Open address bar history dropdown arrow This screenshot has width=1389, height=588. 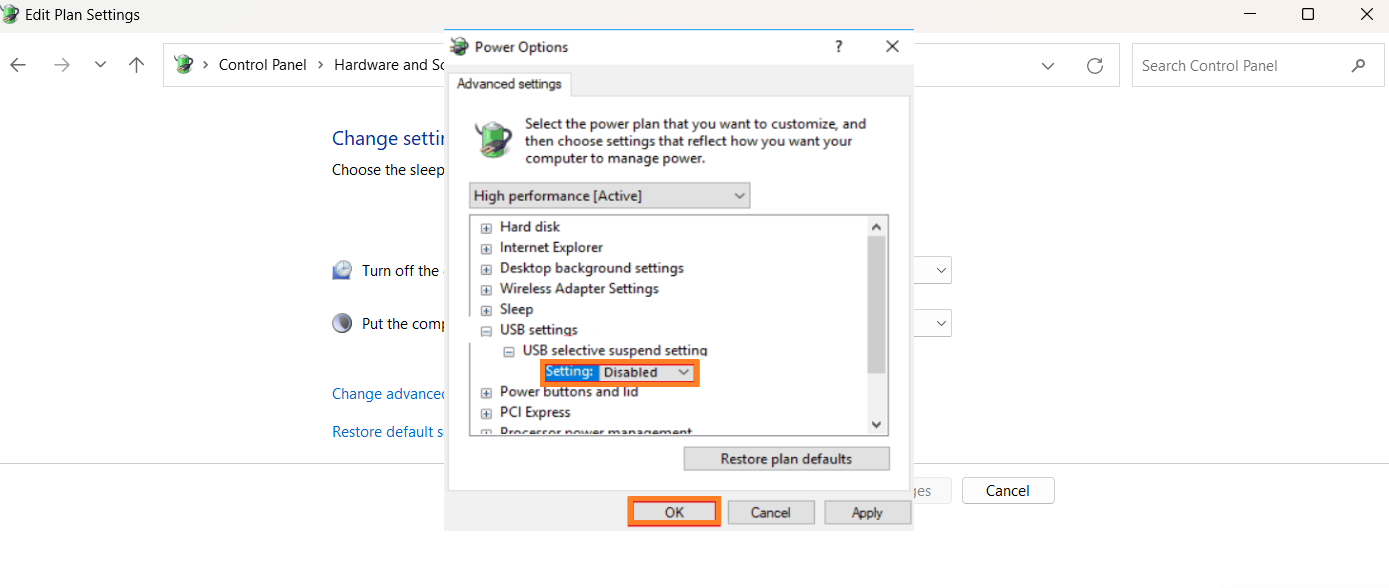[x=1048, y=65]
